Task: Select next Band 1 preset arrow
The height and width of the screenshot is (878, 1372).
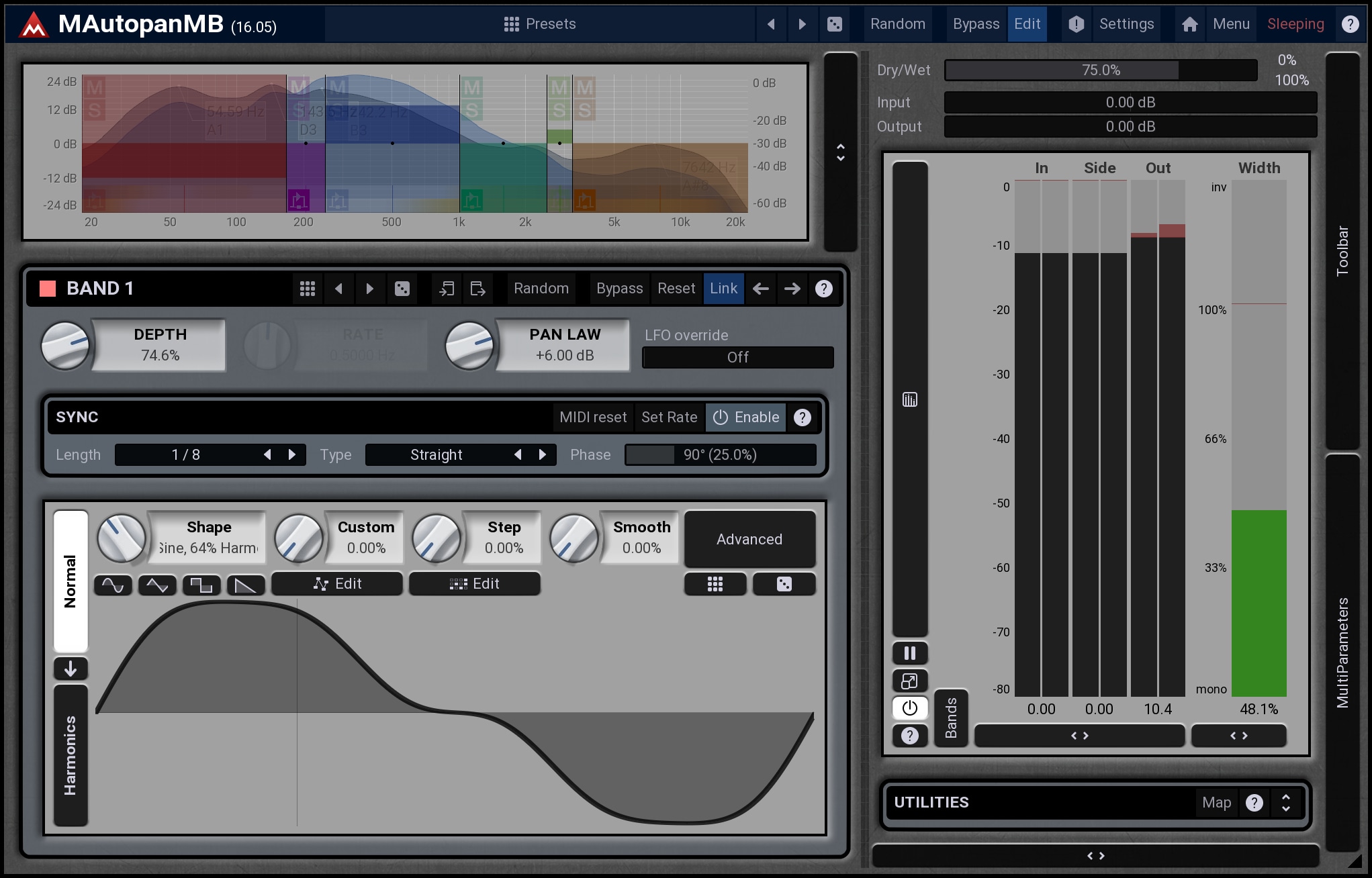Action: 369,289
